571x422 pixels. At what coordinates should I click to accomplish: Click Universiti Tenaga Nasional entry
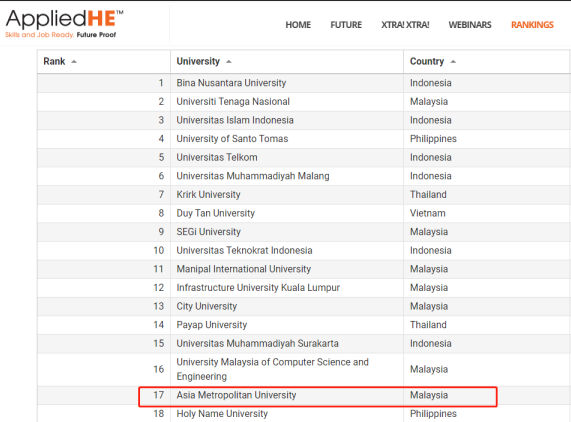tap(233, 102)
